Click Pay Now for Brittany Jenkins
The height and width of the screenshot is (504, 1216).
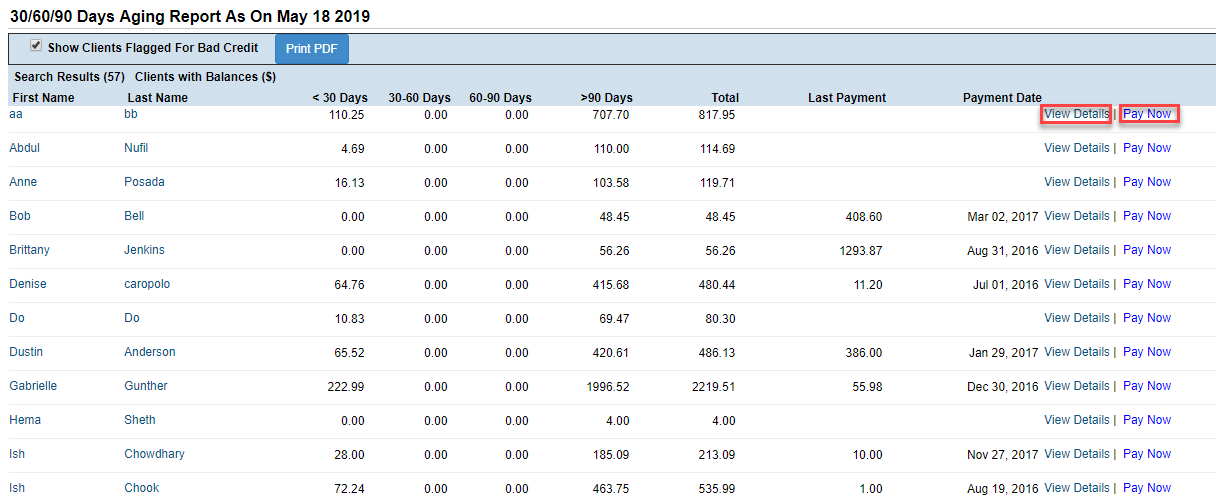(x=1147, y=250)
